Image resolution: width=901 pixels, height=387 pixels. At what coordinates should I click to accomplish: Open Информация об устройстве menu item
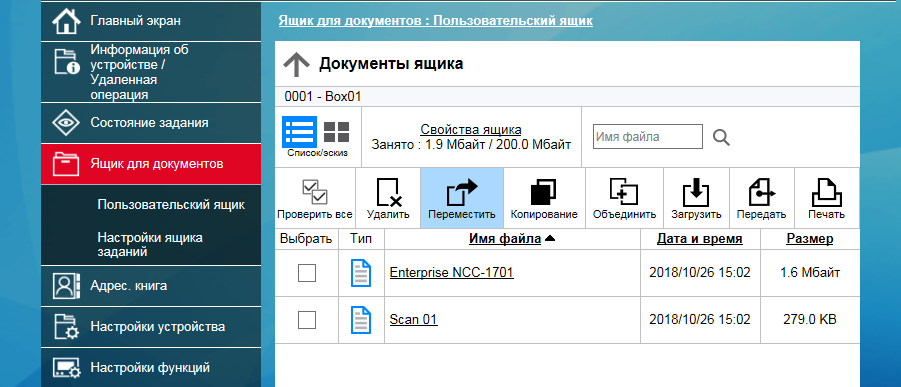[151, 72]
